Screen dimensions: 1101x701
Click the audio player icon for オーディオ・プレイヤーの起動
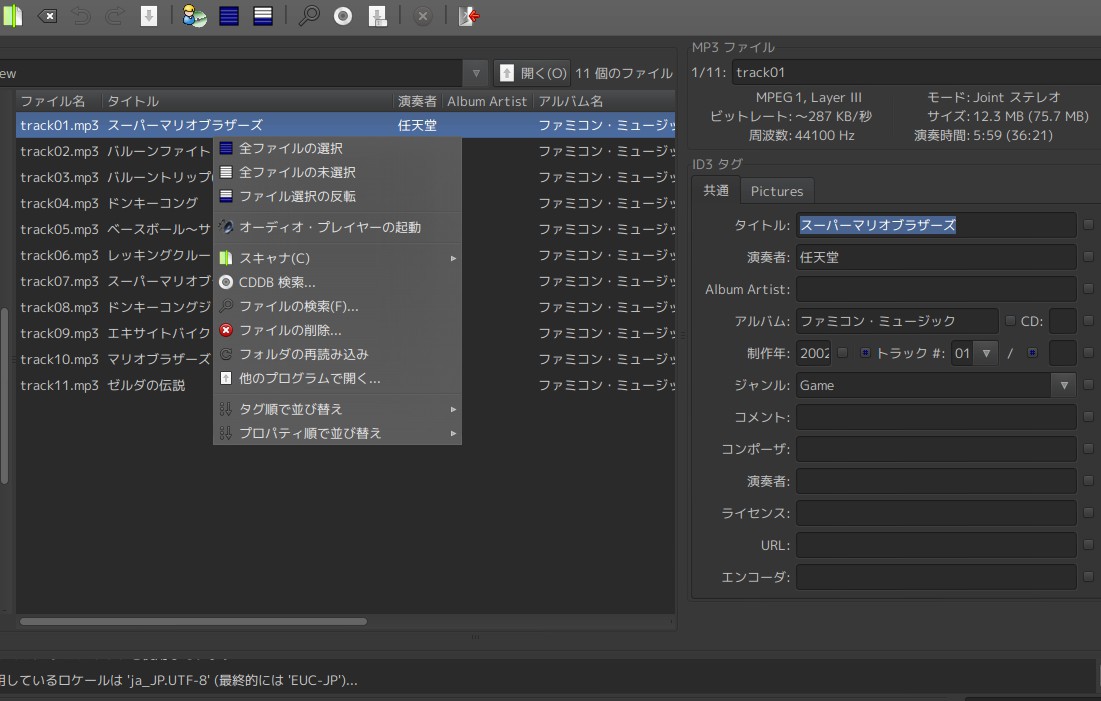[x=226, y=227]
